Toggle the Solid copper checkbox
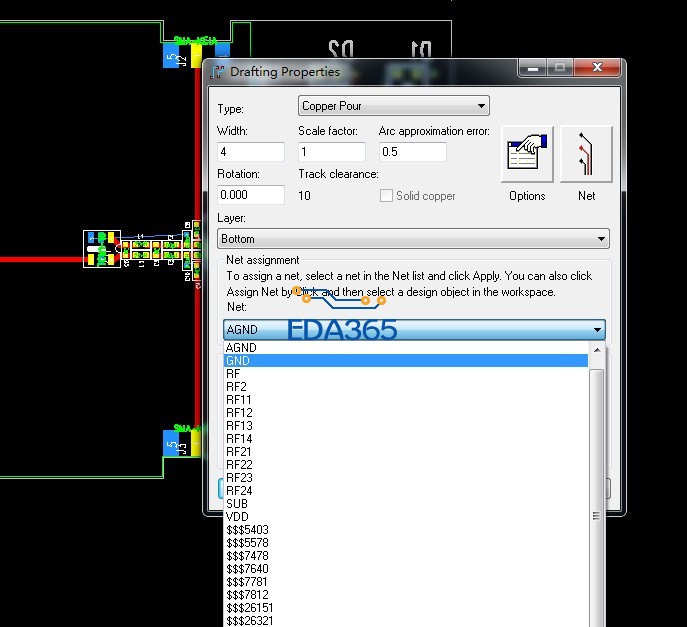The height and width of the screenshot is (627, 687). 386,195
